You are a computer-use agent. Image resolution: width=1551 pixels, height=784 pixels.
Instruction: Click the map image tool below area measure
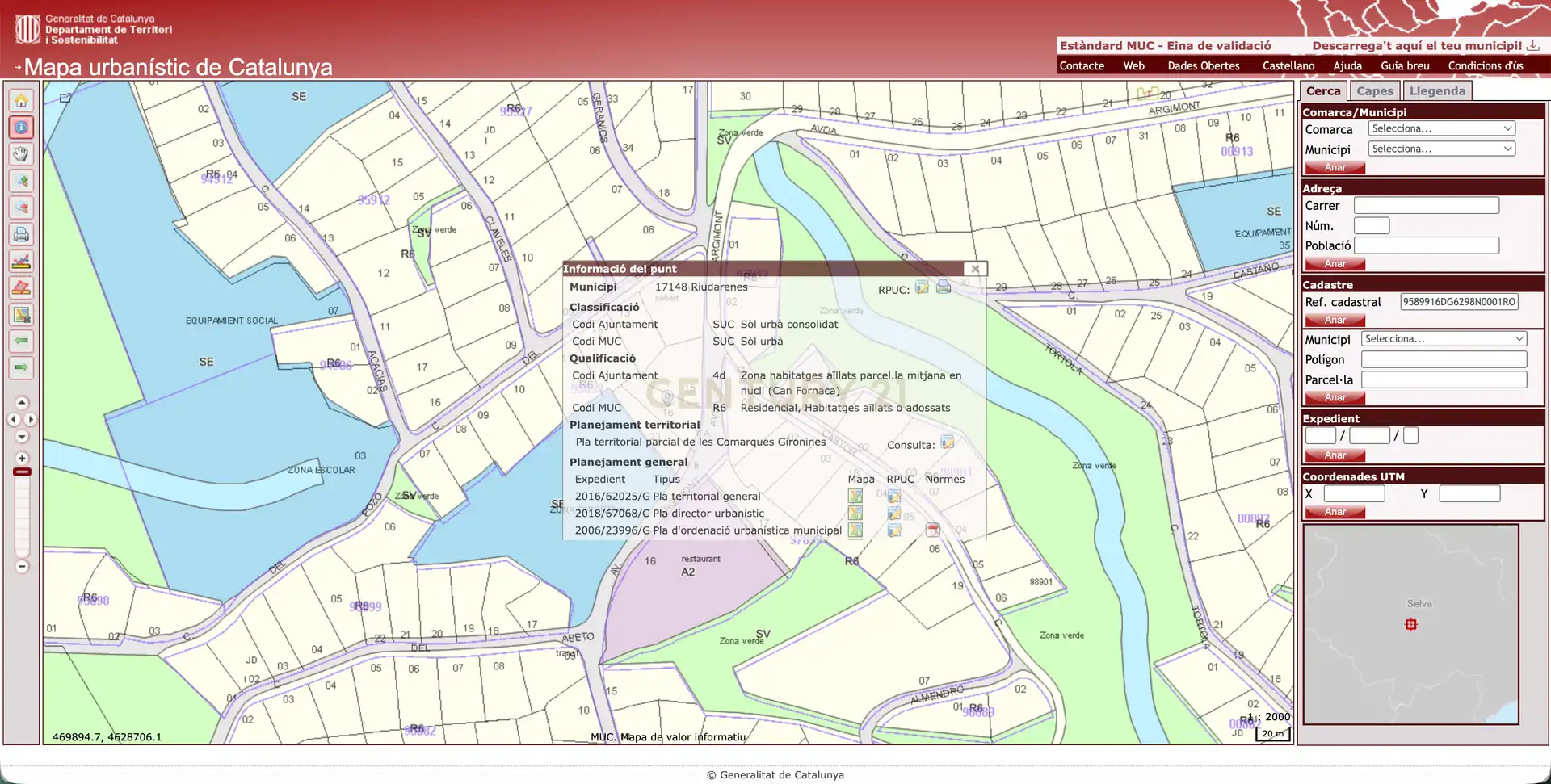(x=21, y=314)
